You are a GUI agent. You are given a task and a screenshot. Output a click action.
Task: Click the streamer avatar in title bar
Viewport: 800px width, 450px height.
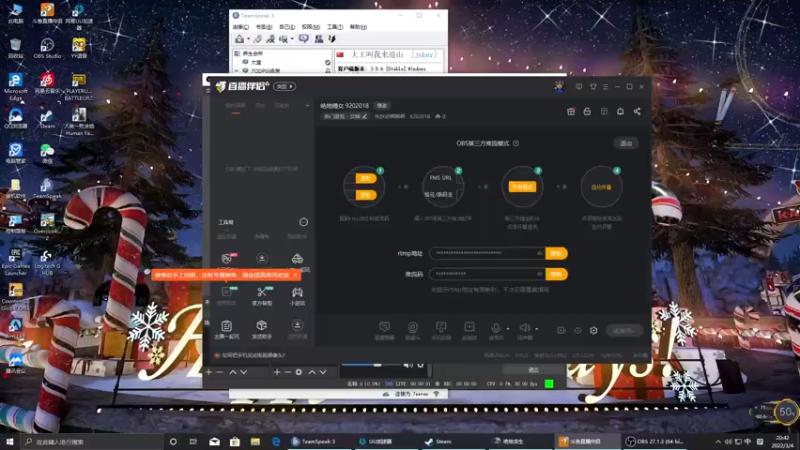[x=559, y=87]
